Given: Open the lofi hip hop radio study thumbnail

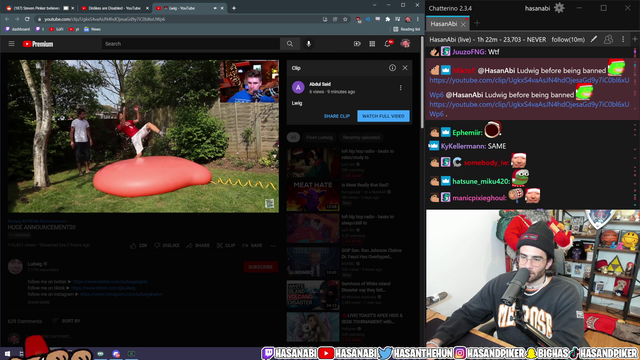Looking at the screenshot, I should [x=313, y=163].
